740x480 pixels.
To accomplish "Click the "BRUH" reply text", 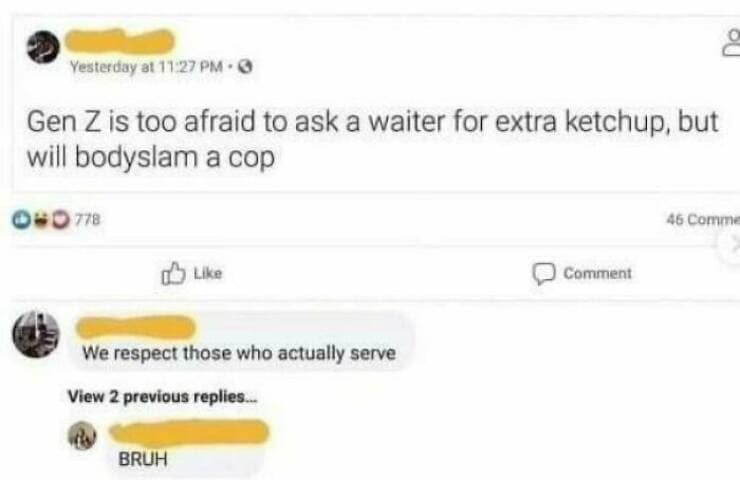I will point(143,459).
